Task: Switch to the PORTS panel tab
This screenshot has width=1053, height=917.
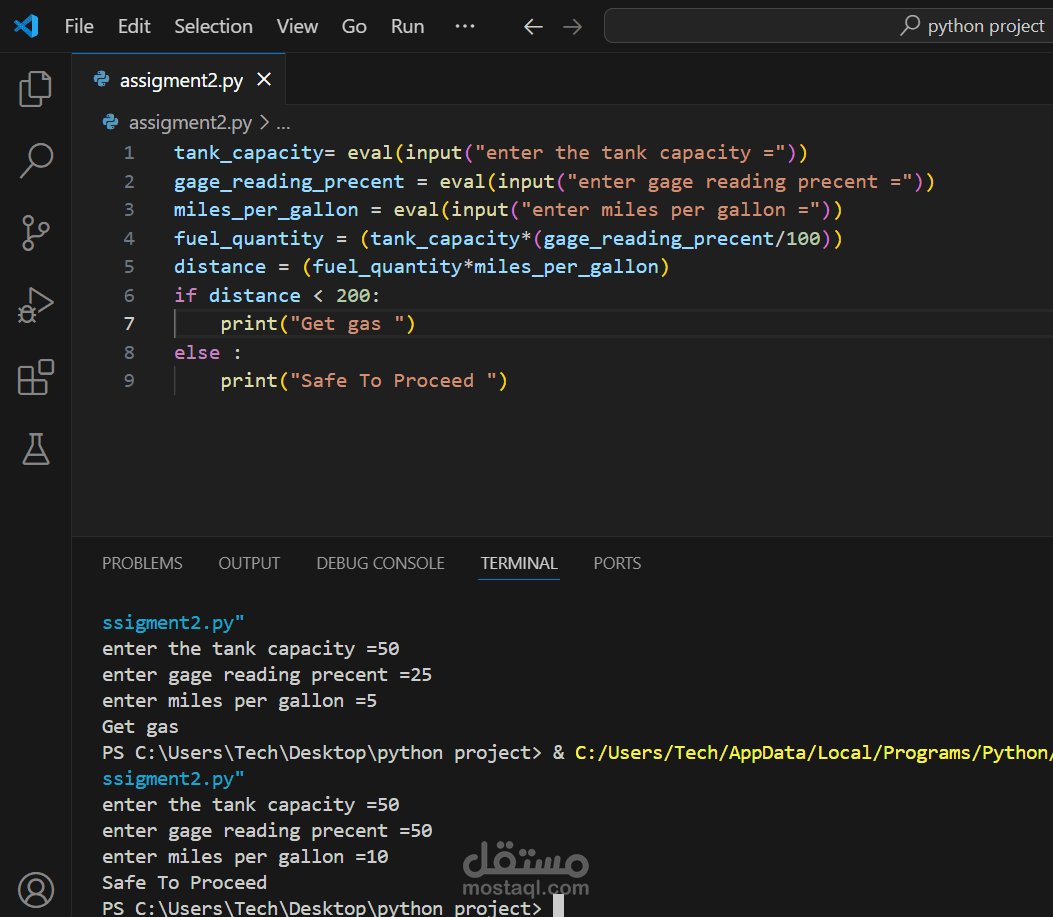Action: [617, 563]
